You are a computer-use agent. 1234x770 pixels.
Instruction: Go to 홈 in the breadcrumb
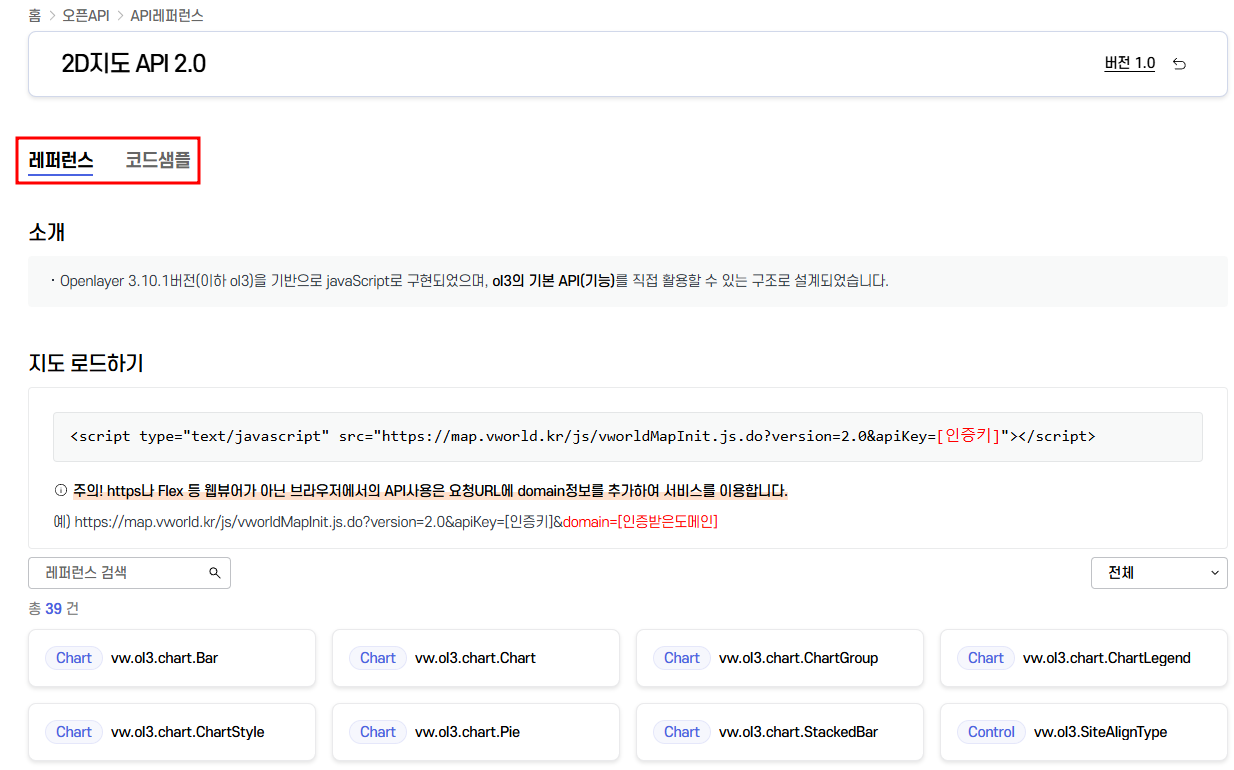(35, 16)
